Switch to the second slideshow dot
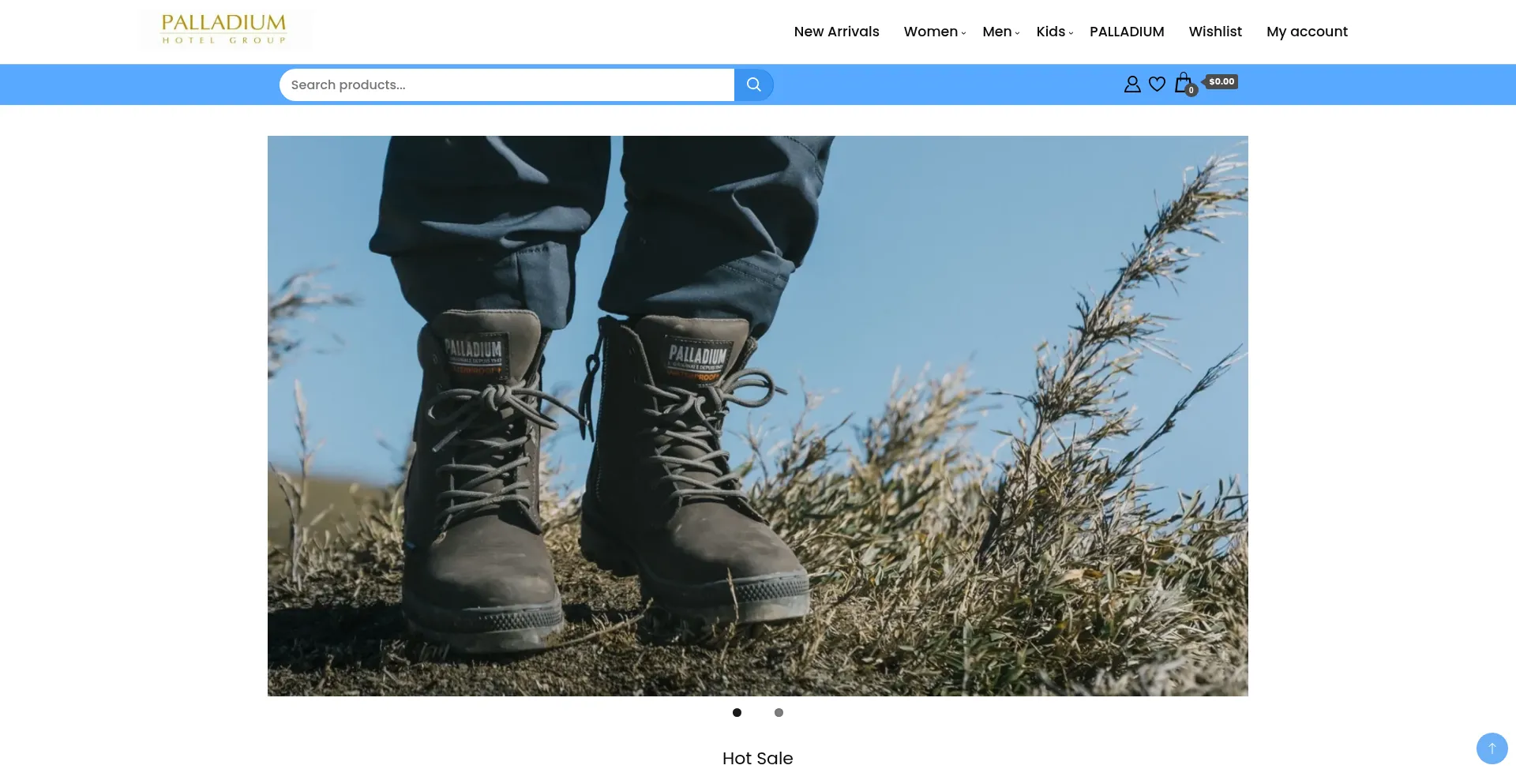Viewport: 1516px width, 784px height. coord(779,712)
